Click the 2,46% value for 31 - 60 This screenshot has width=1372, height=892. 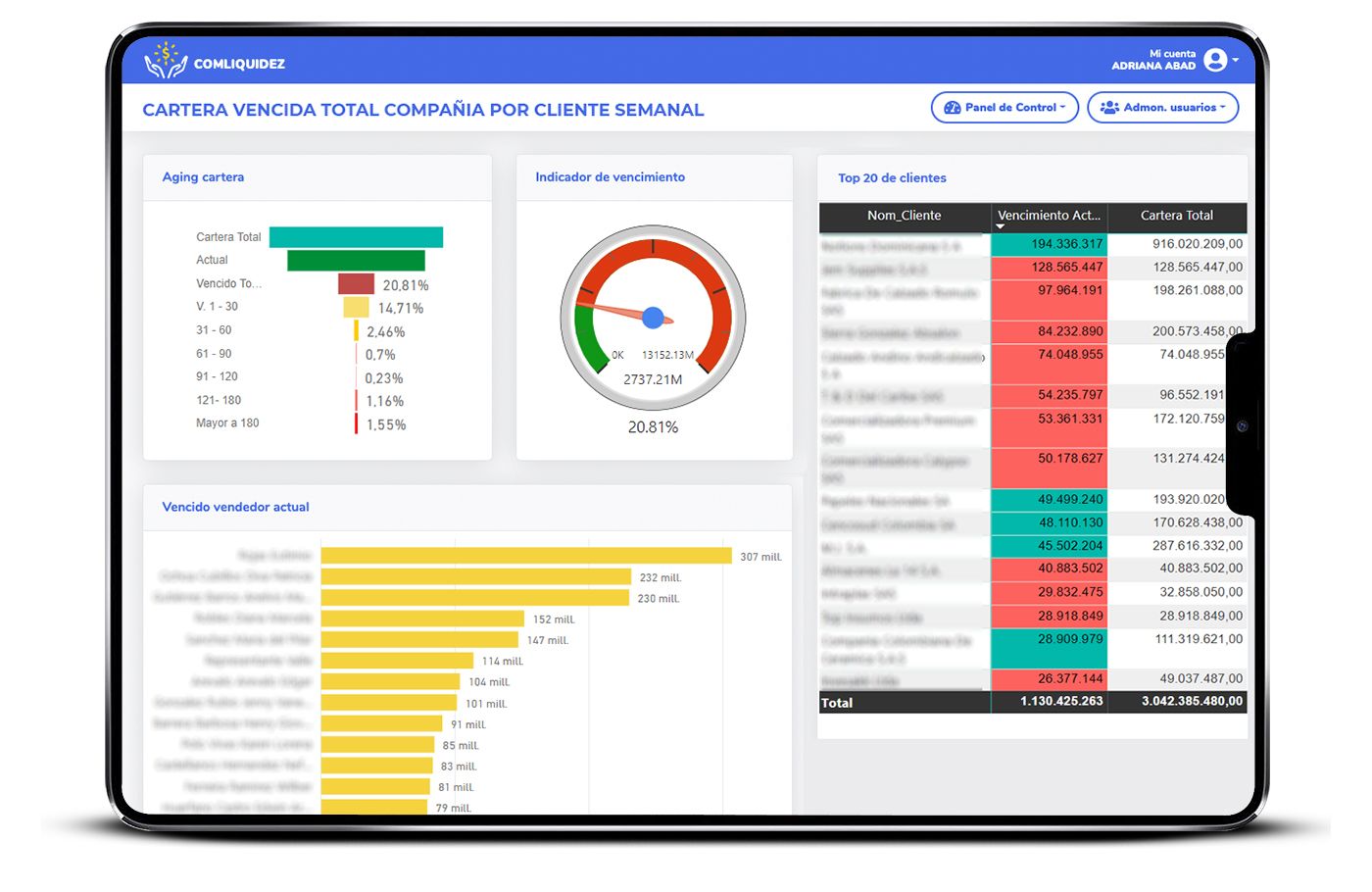[385, 332]
